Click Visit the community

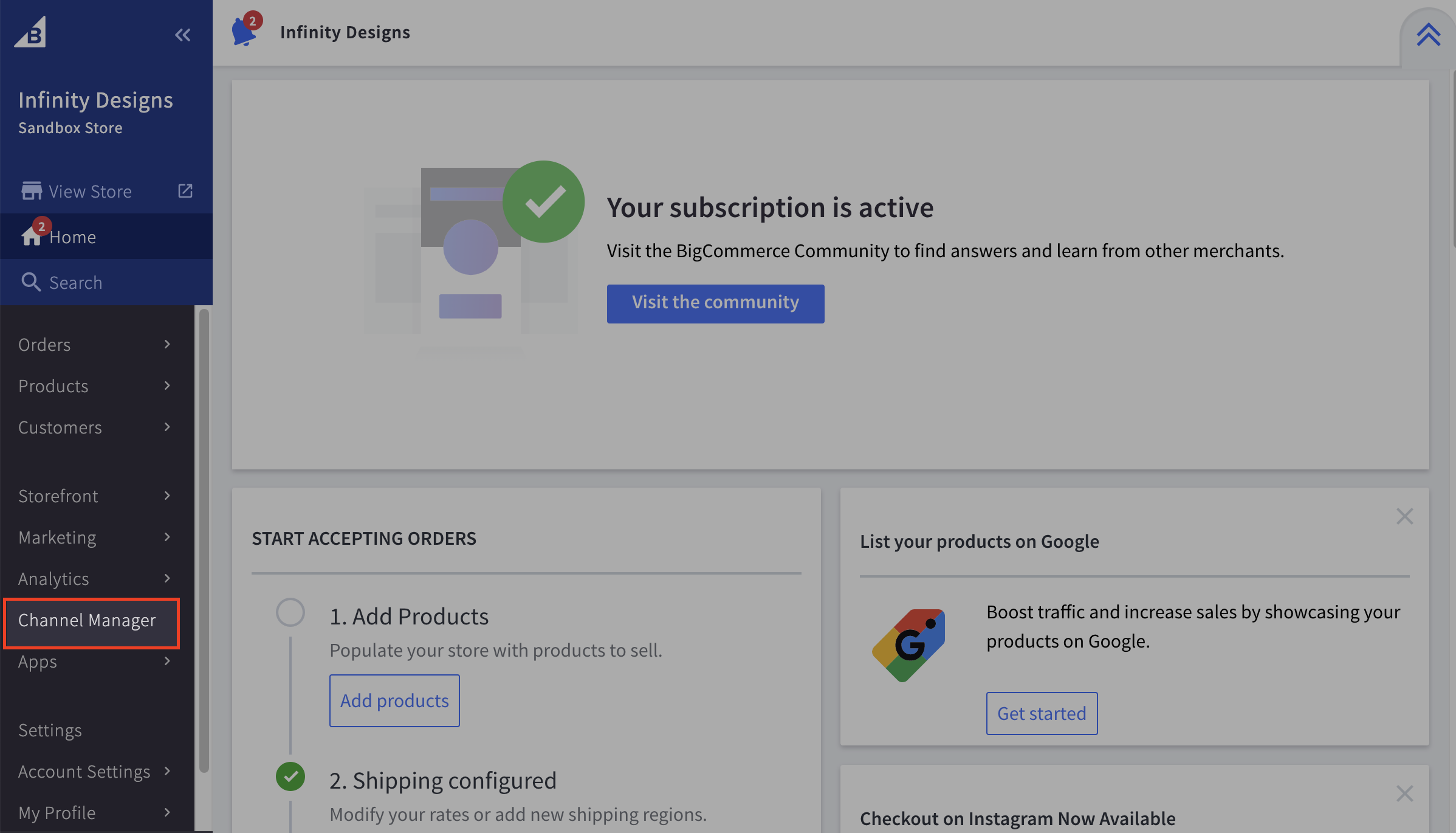[715, 303]
